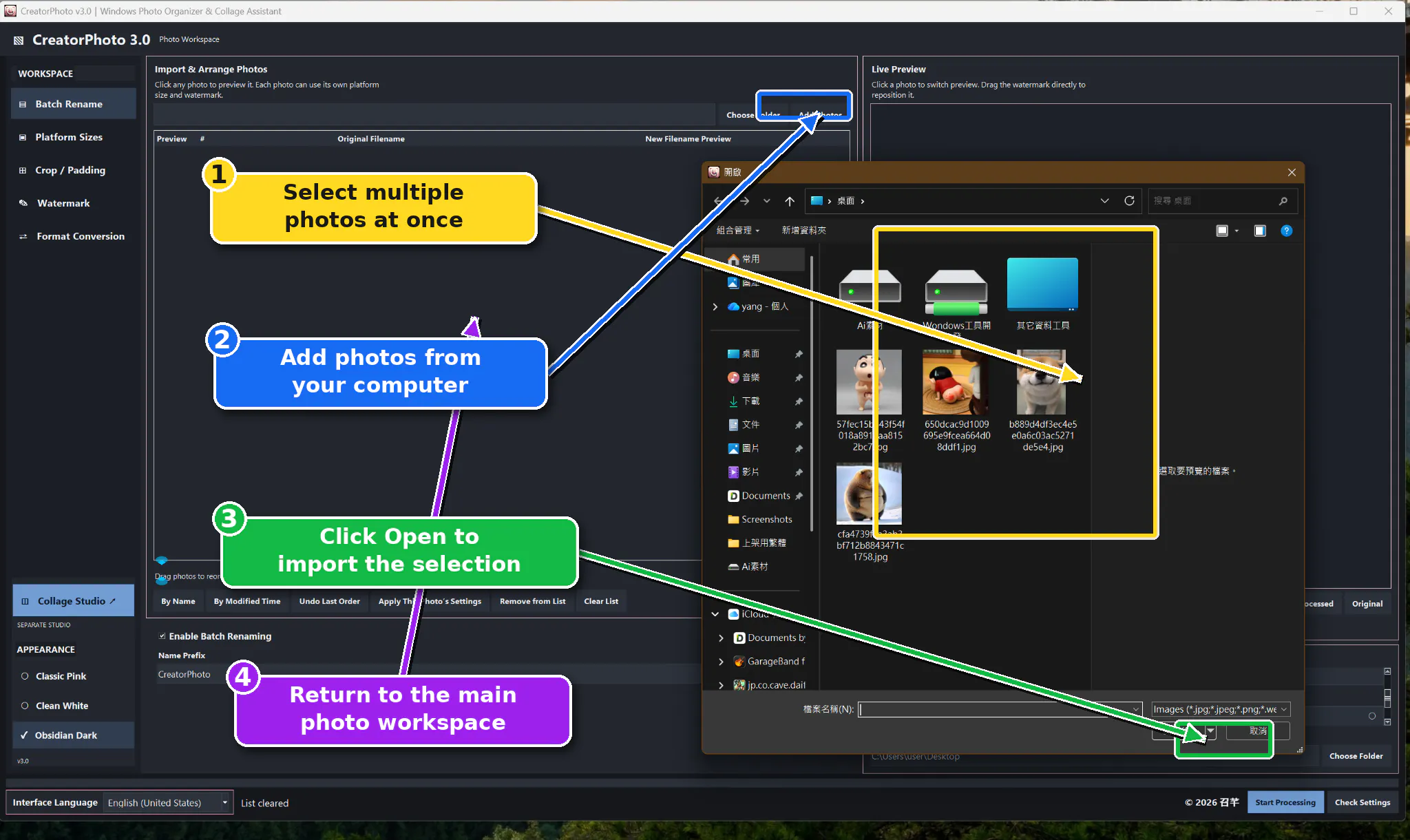Select 常用 home item in navigation pane
Screen dimensions: 1410x840
756,259
